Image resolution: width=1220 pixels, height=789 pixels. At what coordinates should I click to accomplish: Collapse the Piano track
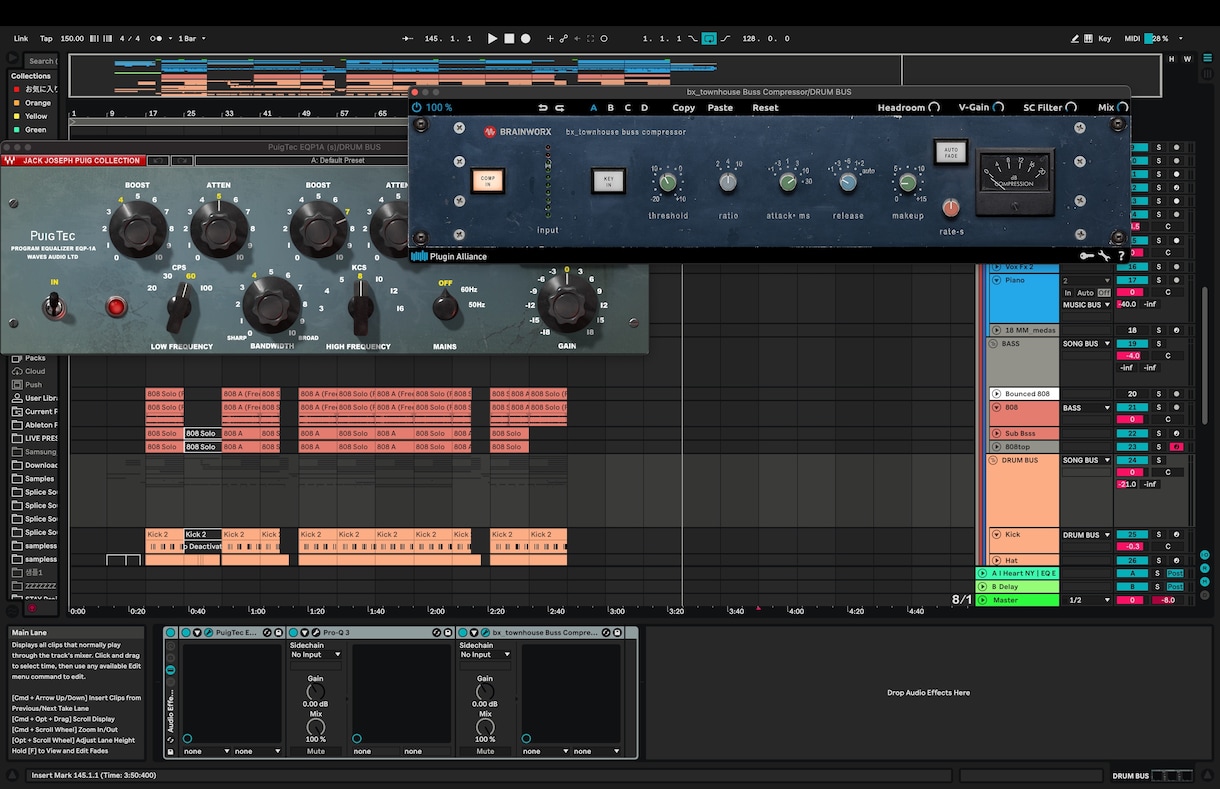(996, 281)
